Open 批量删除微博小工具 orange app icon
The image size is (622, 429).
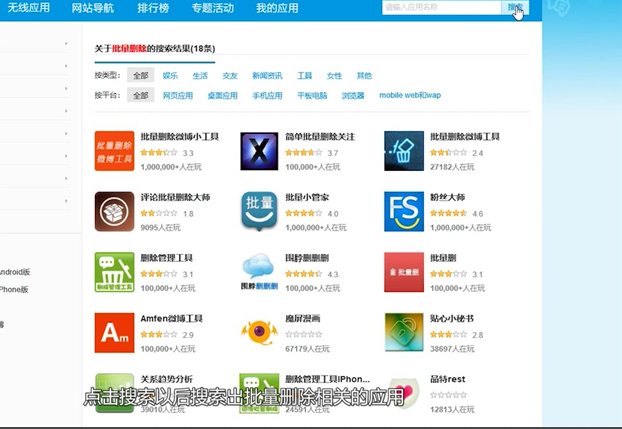(114, 151)
